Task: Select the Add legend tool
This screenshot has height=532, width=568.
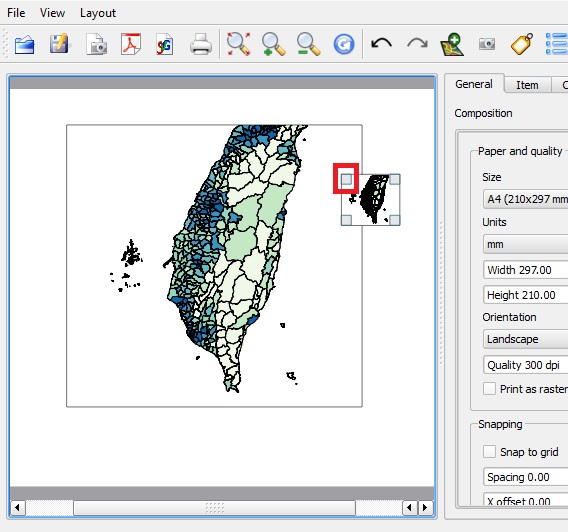Action: pyautogui.click(x=556, y=44)
